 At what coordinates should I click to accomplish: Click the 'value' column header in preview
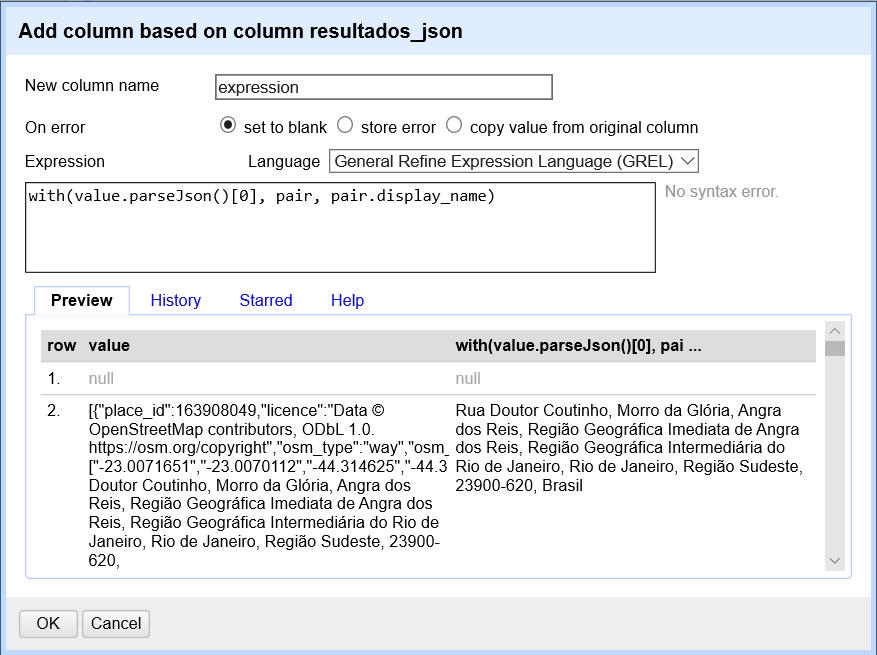tap(109, 345)
